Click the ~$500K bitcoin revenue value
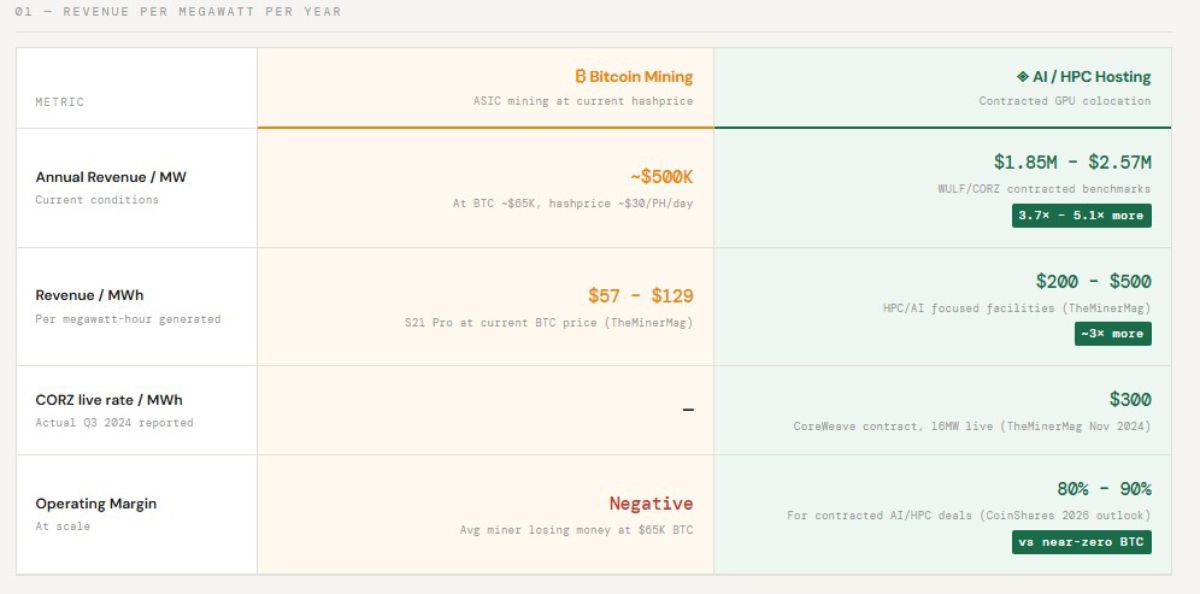 pos(661,177)
